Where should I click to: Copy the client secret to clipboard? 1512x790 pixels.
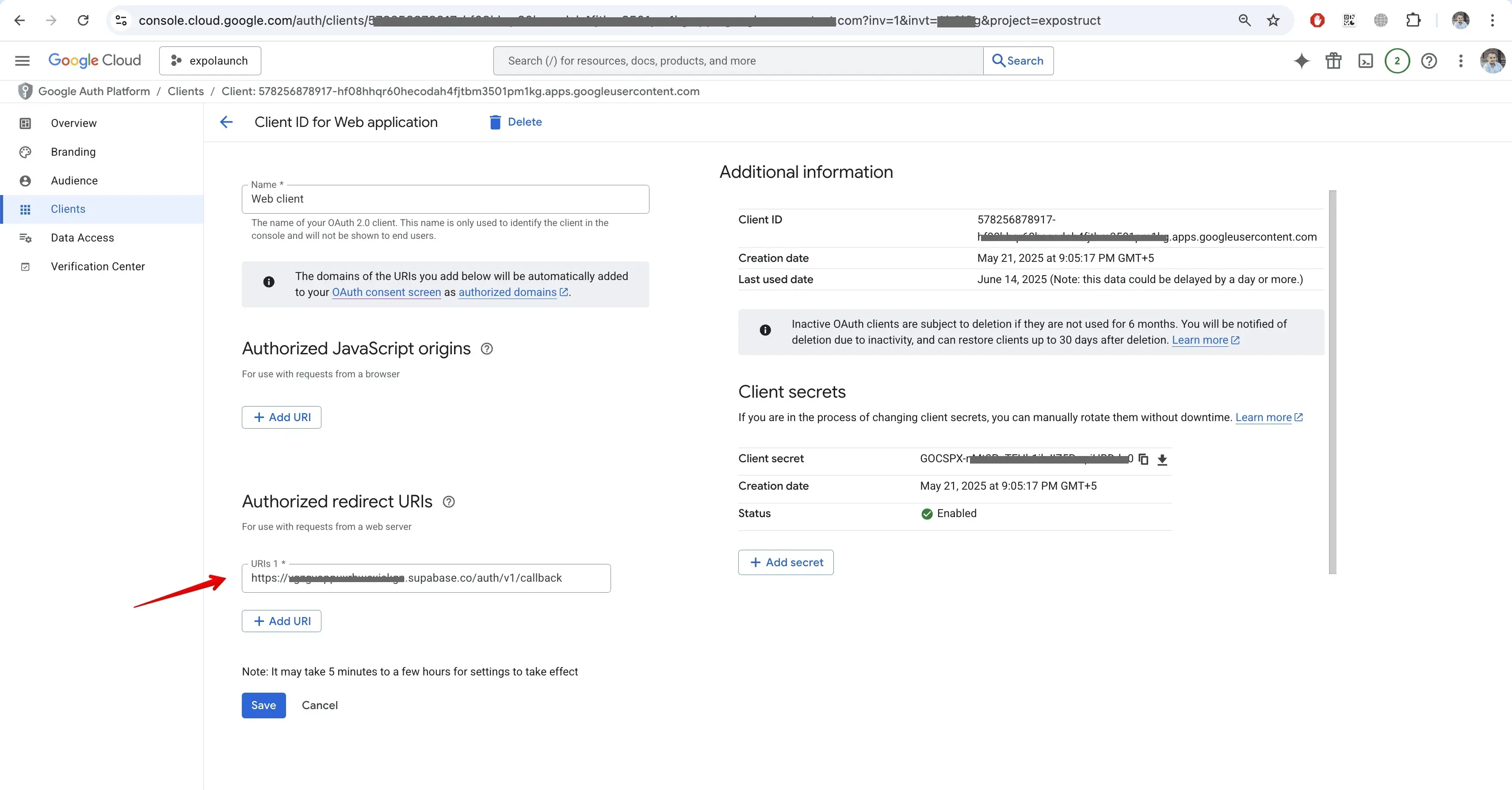(1143, 459)
